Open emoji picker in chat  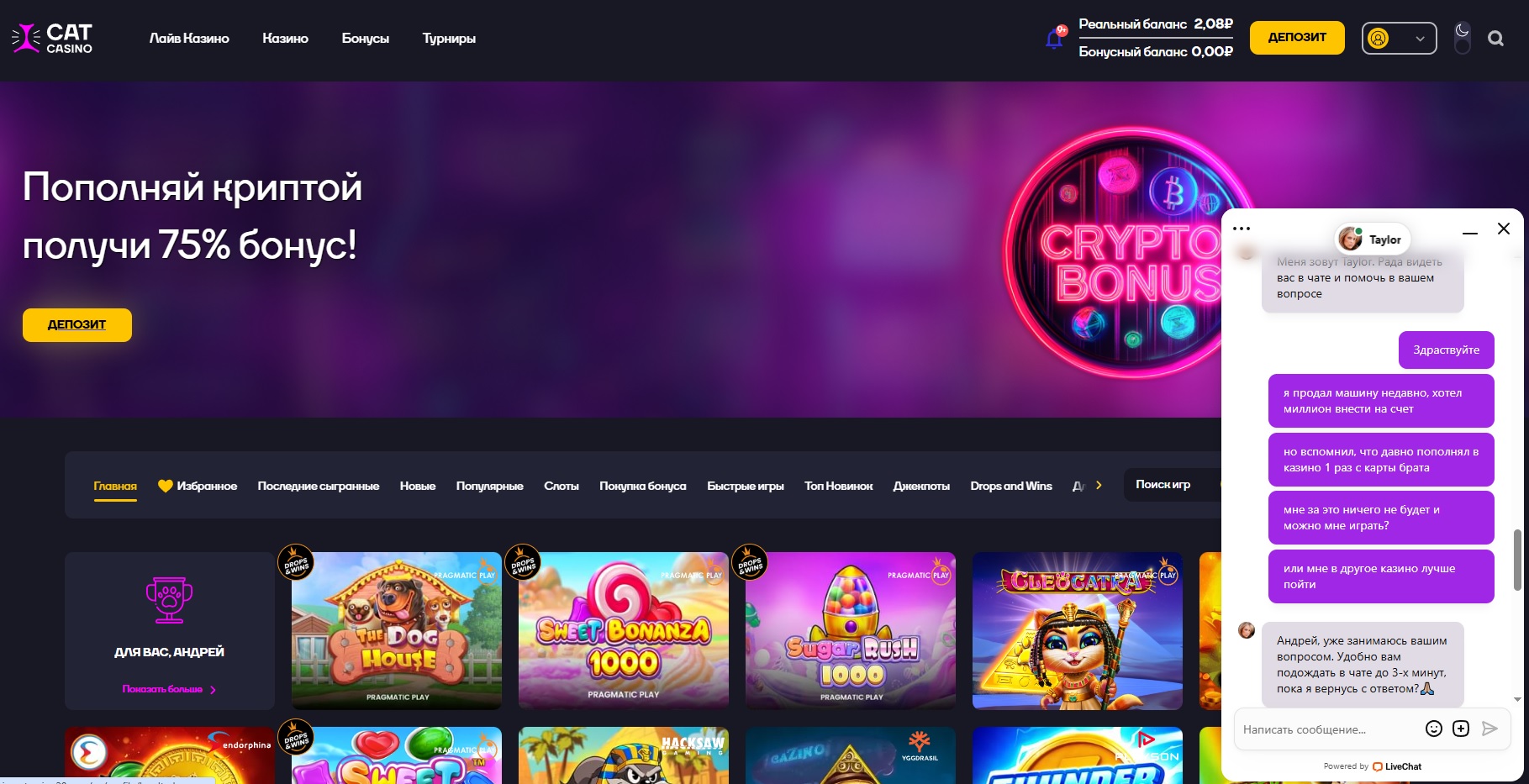(x=1434, y=729)
